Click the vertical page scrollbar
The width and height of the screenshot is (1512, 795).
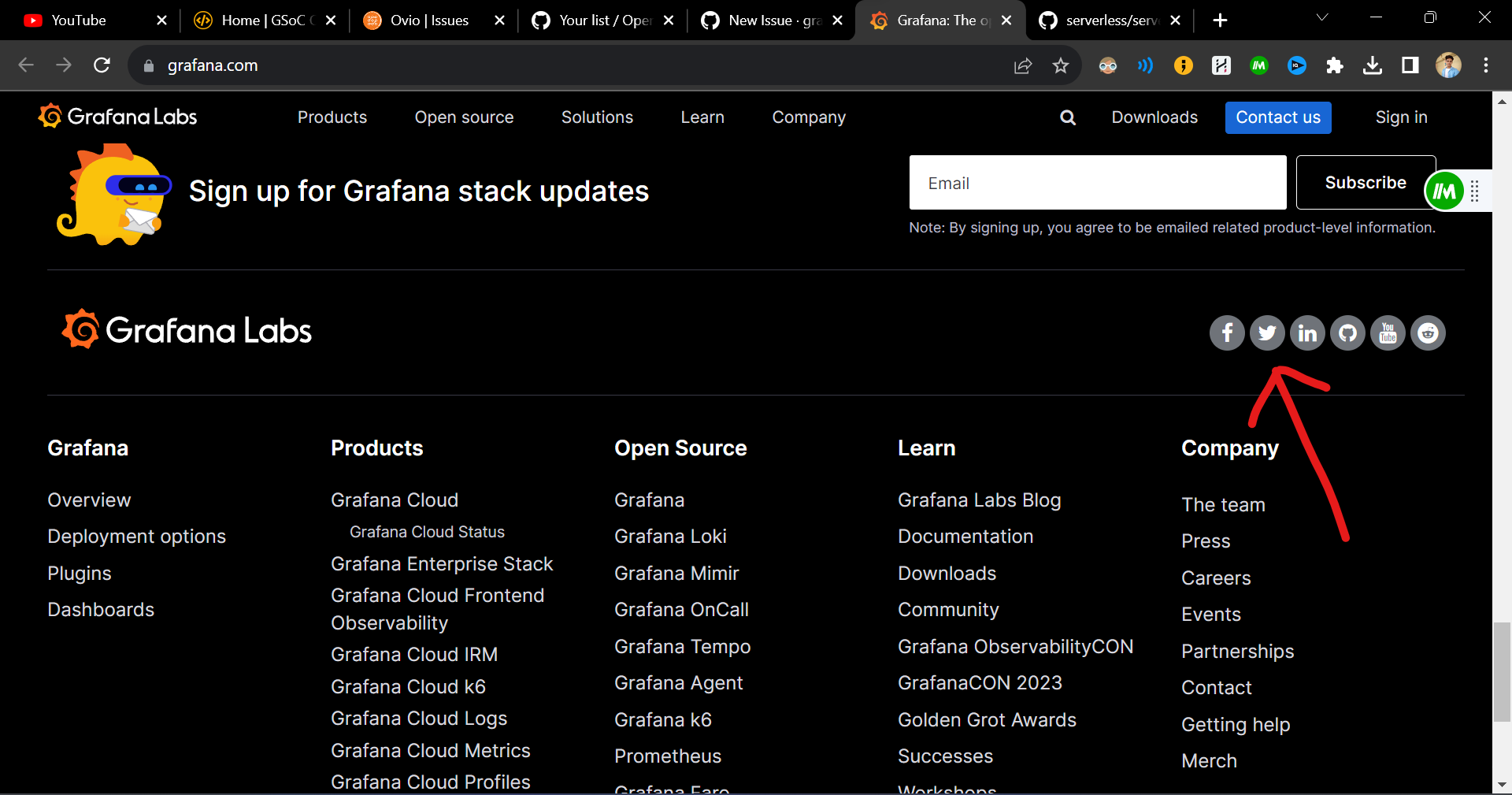click(x=1503, y=674)
